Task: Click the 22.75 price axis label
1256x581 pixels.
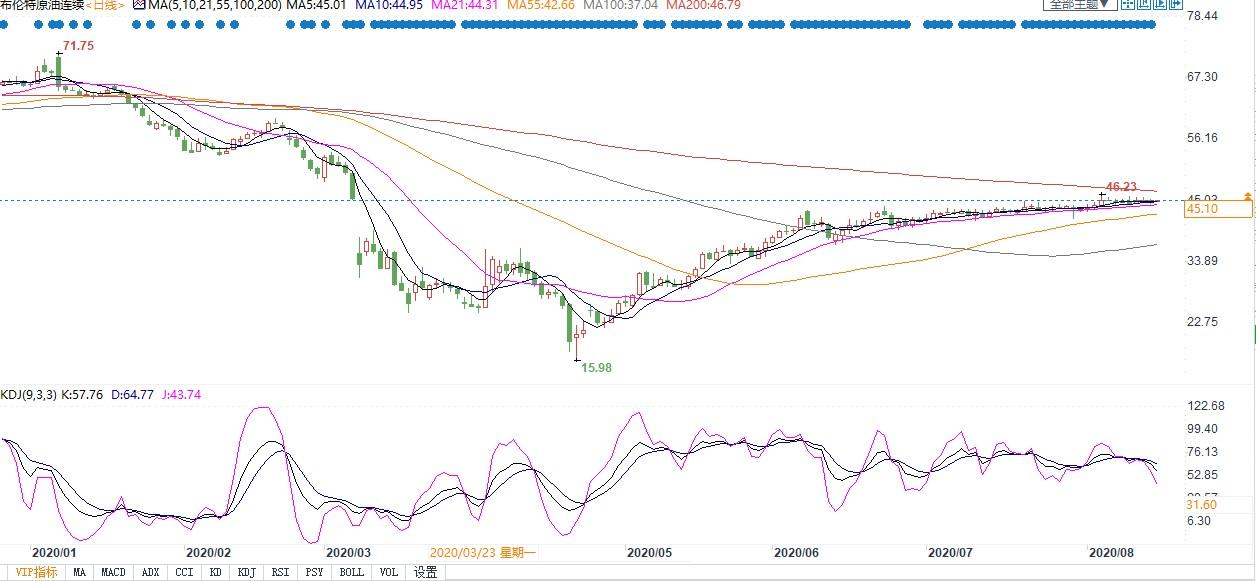Action: coord(1201,322)
